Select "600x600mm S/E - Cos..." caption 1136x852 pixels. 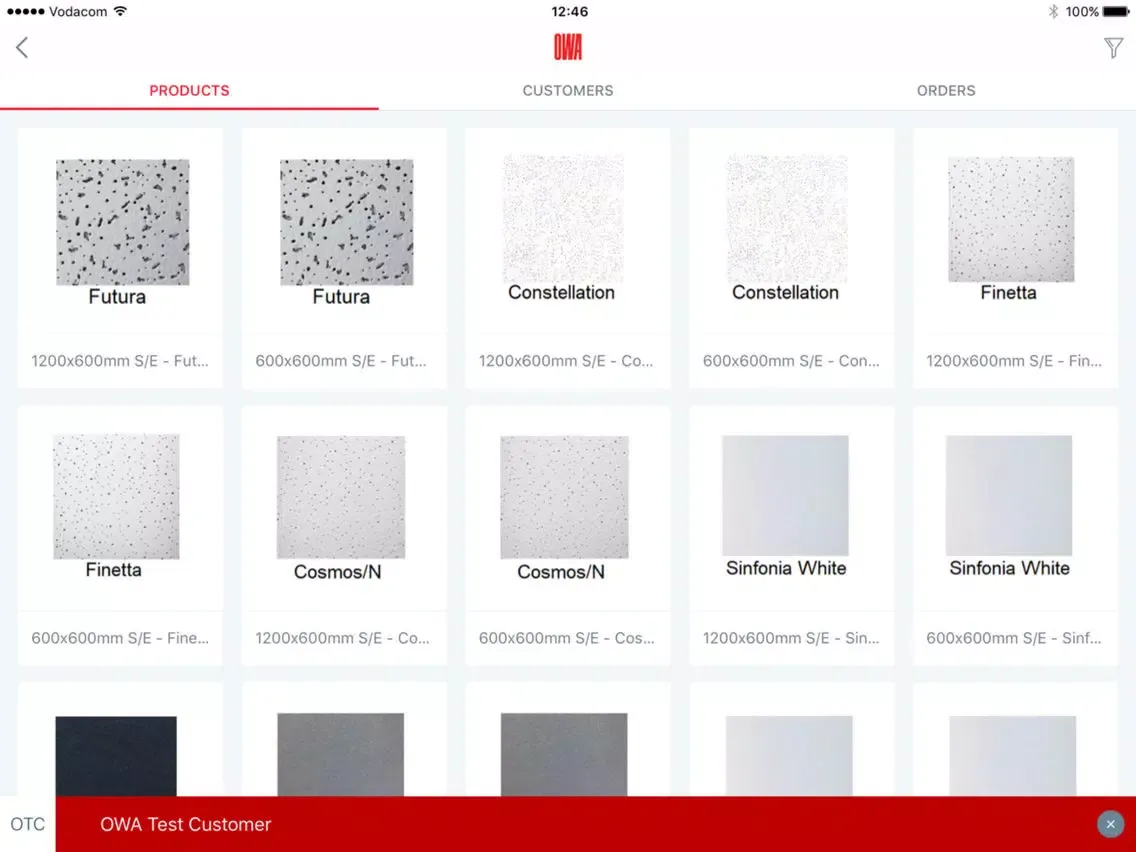click(x=567, y=638)
